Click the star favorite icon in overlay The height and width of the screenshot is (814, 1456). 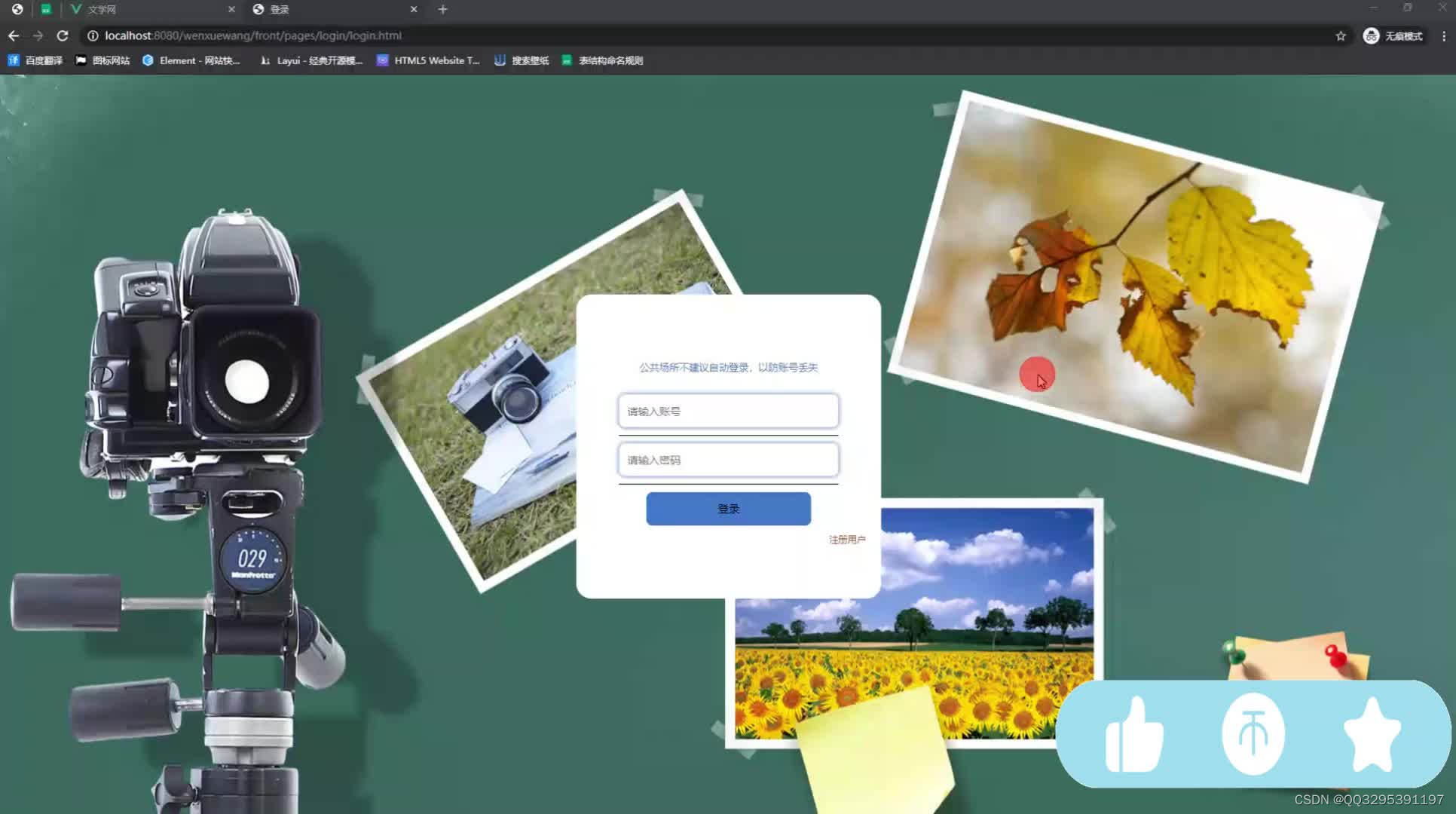[1372, 734]
